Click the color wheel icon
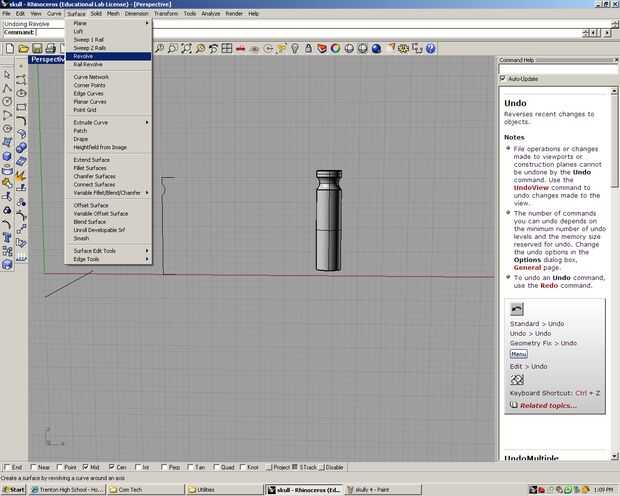Screen dimensions: 620x496 [x=336, y=49]
